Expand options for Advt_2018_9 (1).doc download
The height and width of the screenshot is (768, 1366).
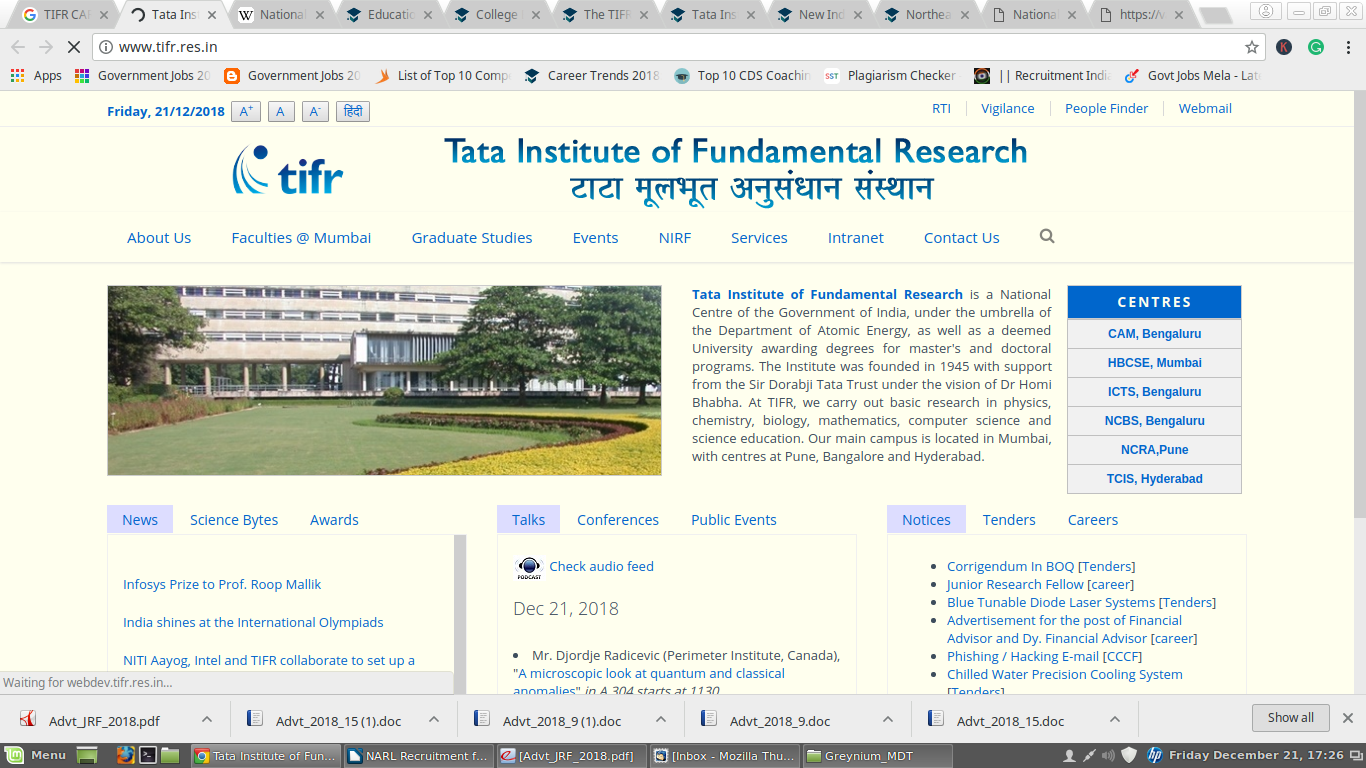pos(661,719)
